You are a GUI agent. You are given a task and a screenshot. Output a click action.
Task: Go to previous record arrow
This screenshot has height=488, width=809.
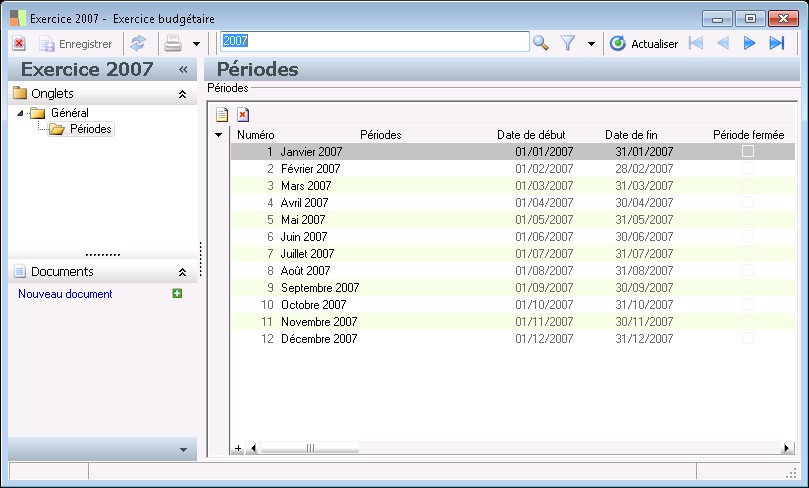point(723,43)
